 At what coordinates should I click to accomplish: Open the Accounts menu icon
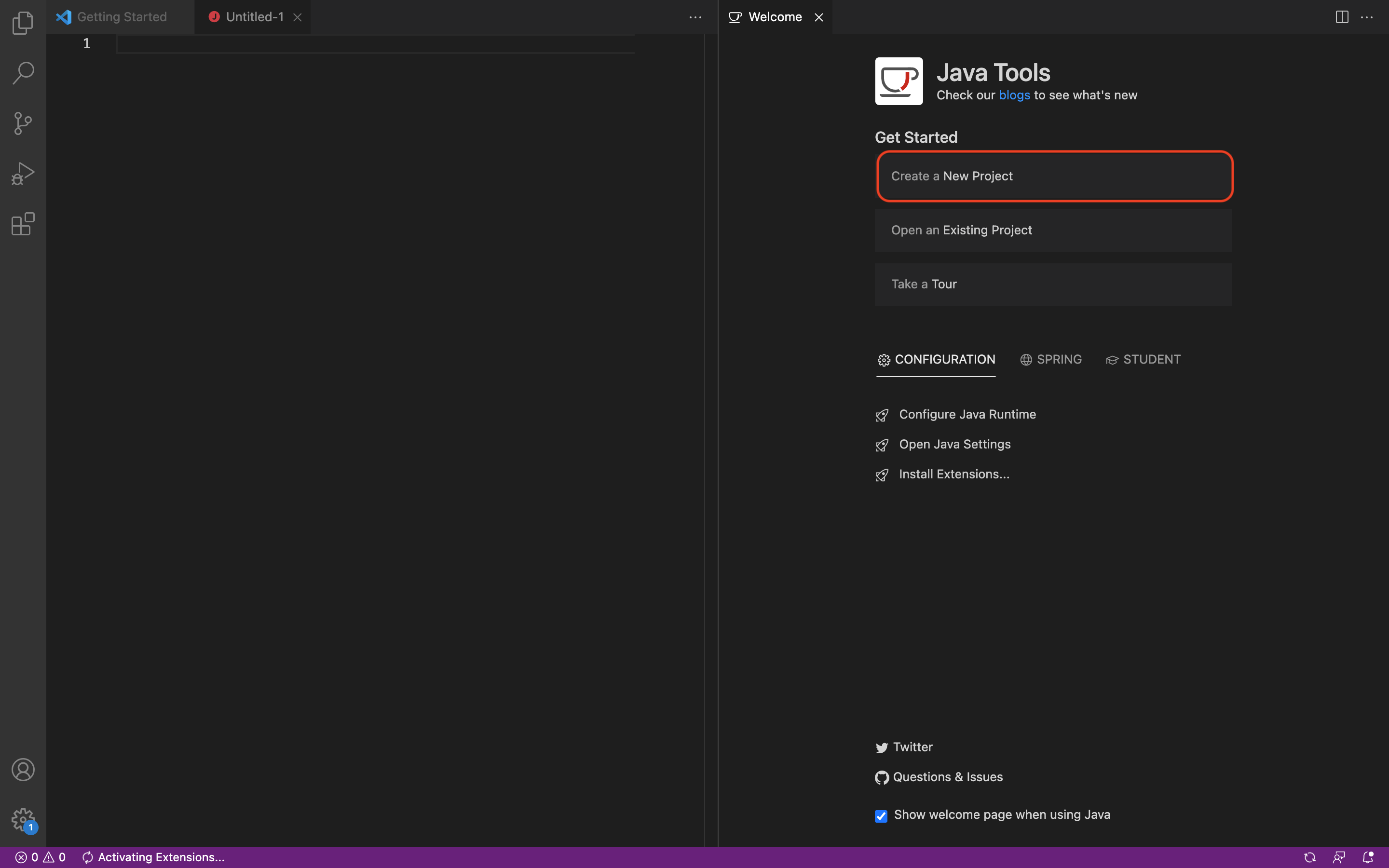click(x=23, y=770)
